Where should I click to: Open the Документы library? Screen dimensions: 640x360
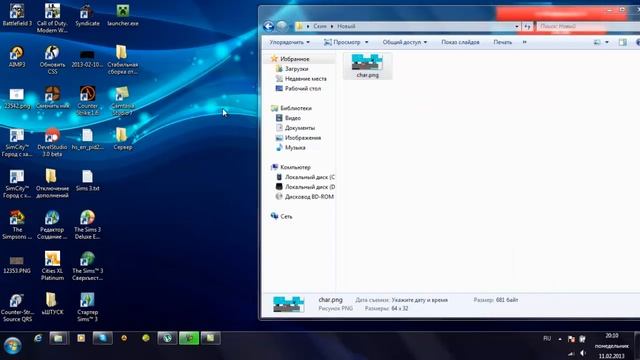tap(300, 128)
